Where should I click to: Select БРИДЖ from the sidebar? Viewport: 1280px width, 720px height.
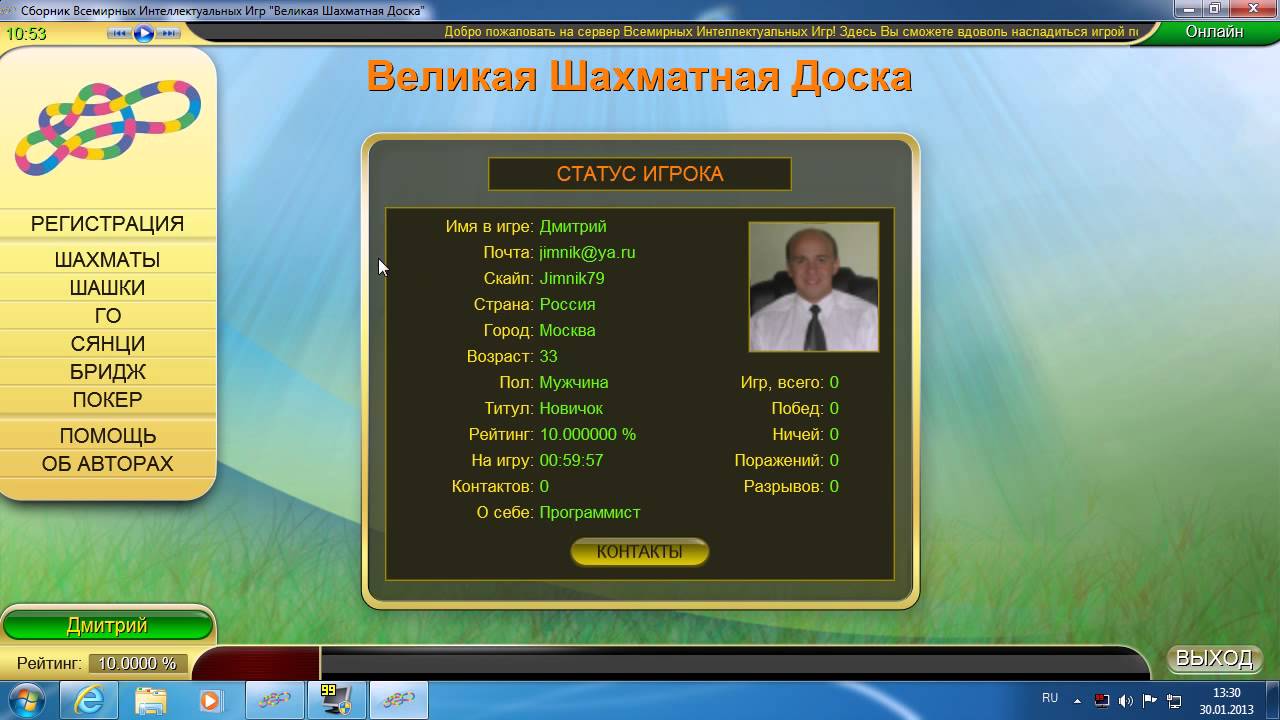tap(108, 372)
